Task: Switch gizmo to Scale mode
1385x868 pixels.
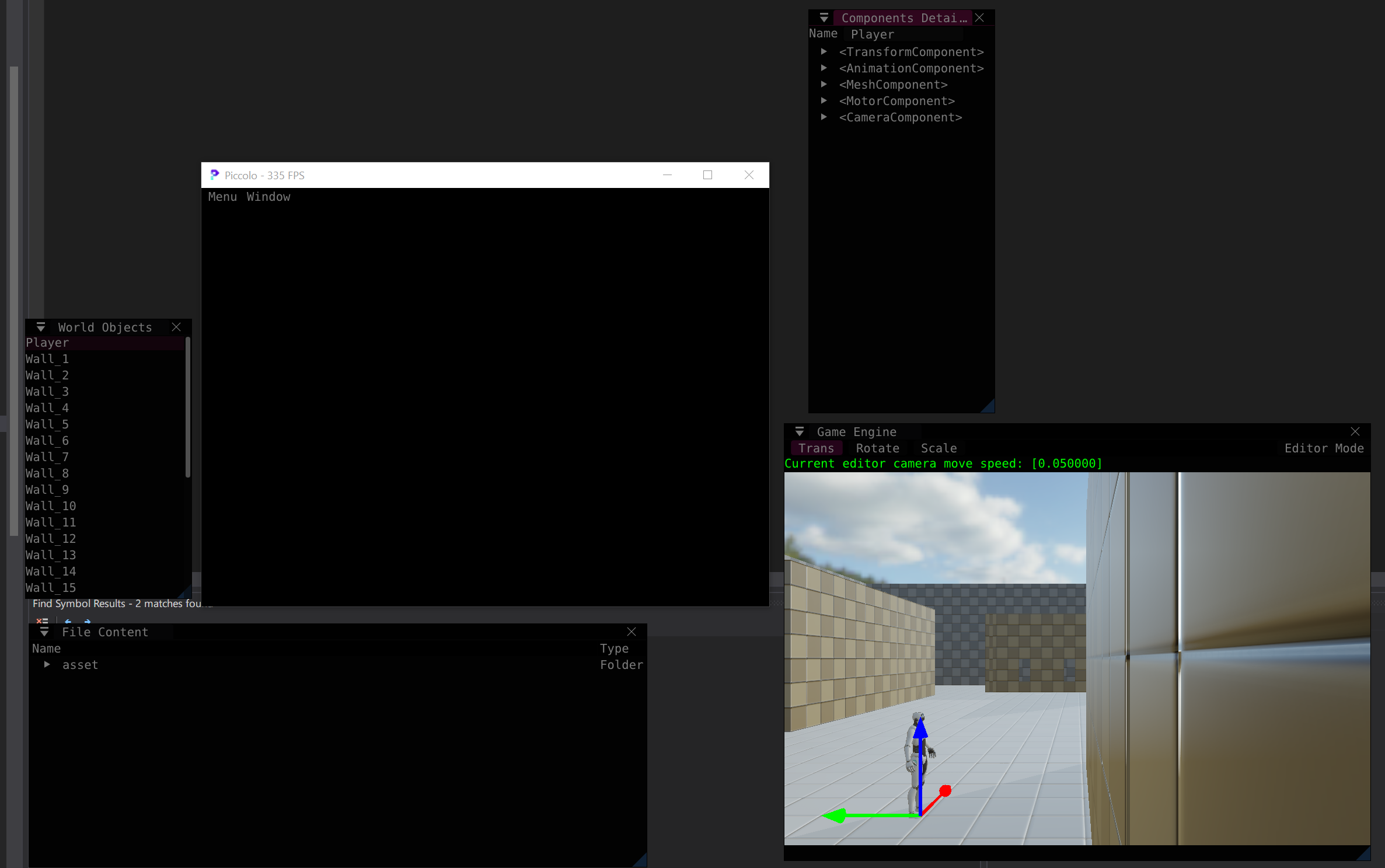Action: (x=938, y=448)
